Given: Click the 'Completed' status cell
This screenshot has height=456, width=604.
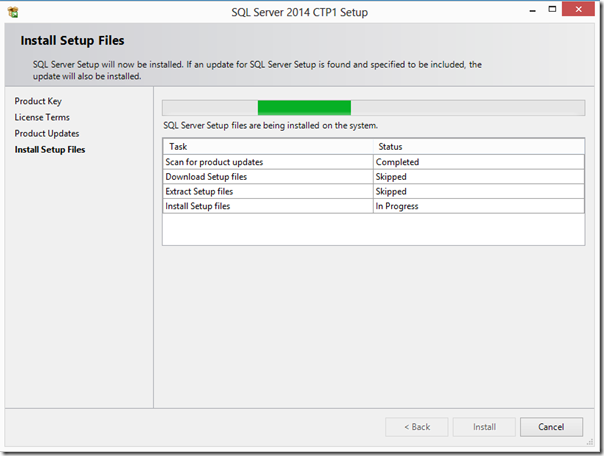Looking at the screenshot, I should pyautogui.click(x=479, y=162).
